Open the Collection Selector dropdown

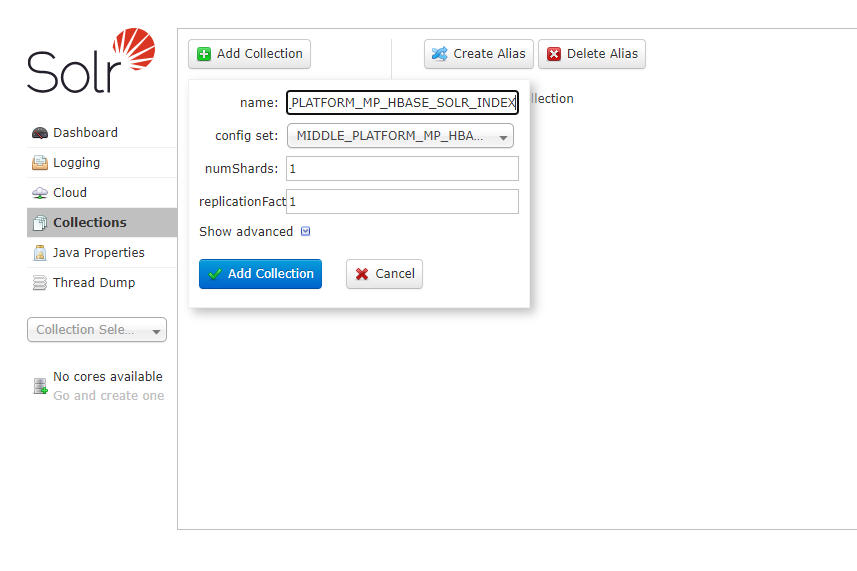(97, 330)
